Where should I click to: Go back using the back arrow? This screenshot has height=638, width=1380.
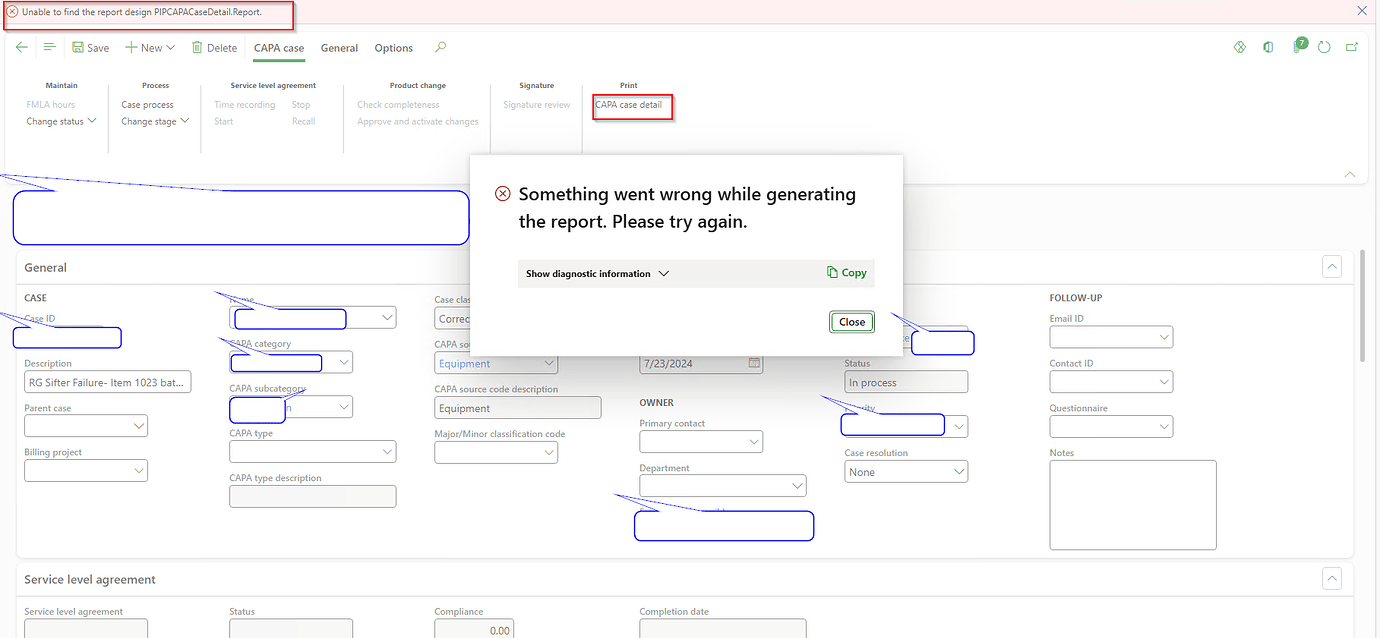tap(22, 47)
